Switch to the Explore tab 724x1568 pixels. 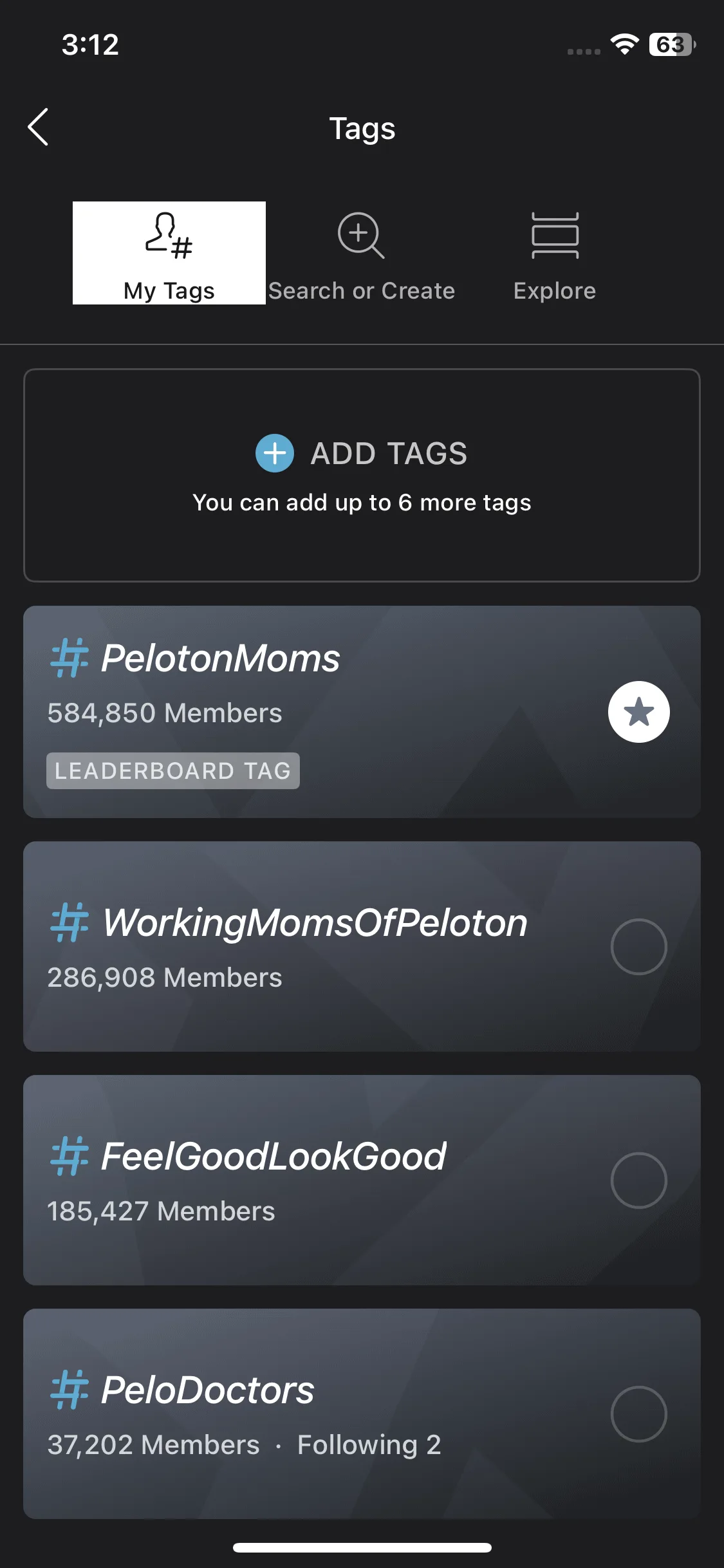coord(555,291)
